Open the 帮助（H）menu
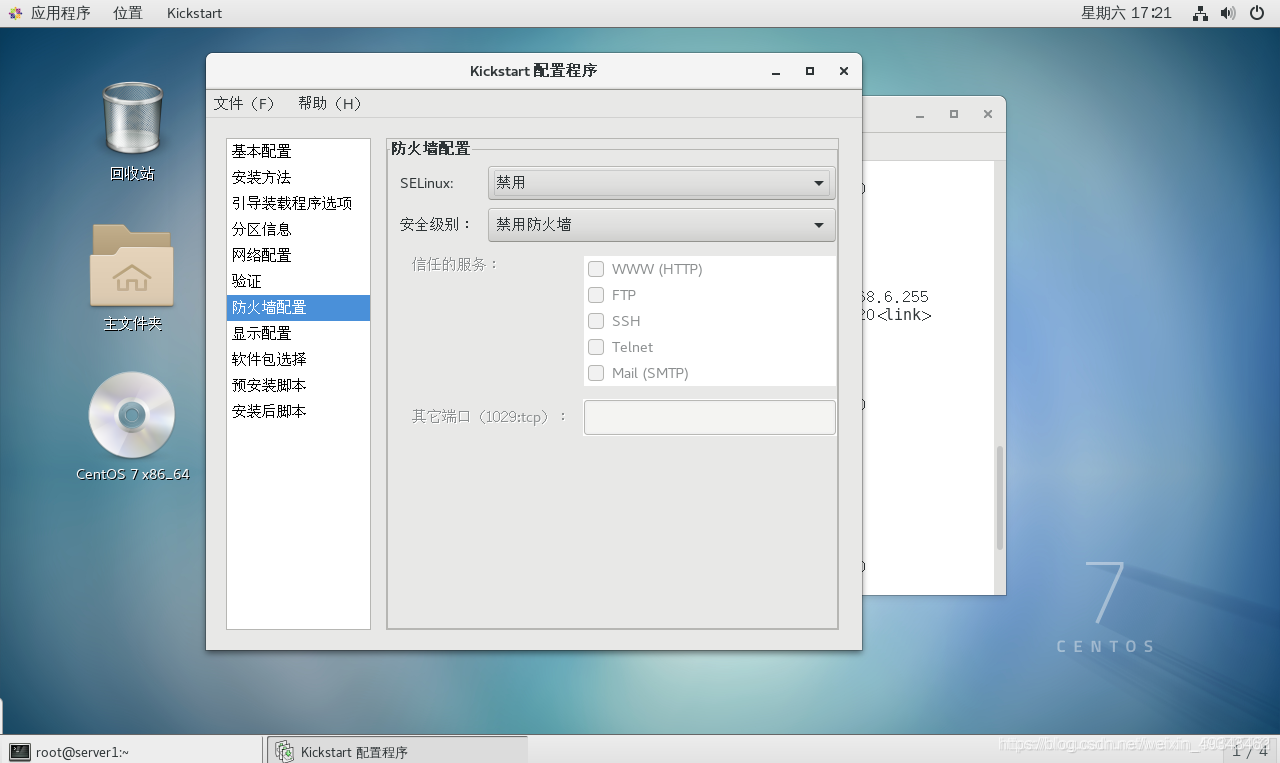Viewport: 1280px width, 763px height. point(330,103)
